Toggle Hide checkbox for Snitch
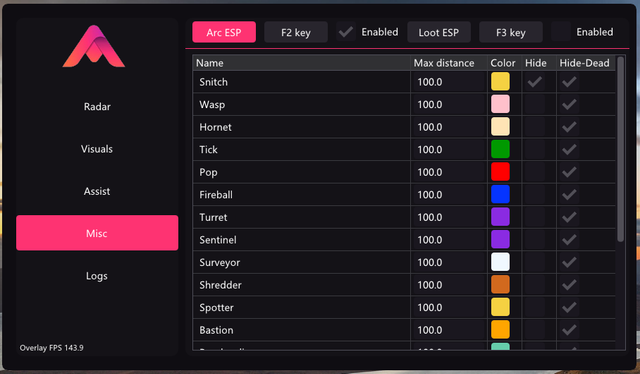The width and height of the screenshot is (640, 374). pyautogui.click(x=535, y=82)
